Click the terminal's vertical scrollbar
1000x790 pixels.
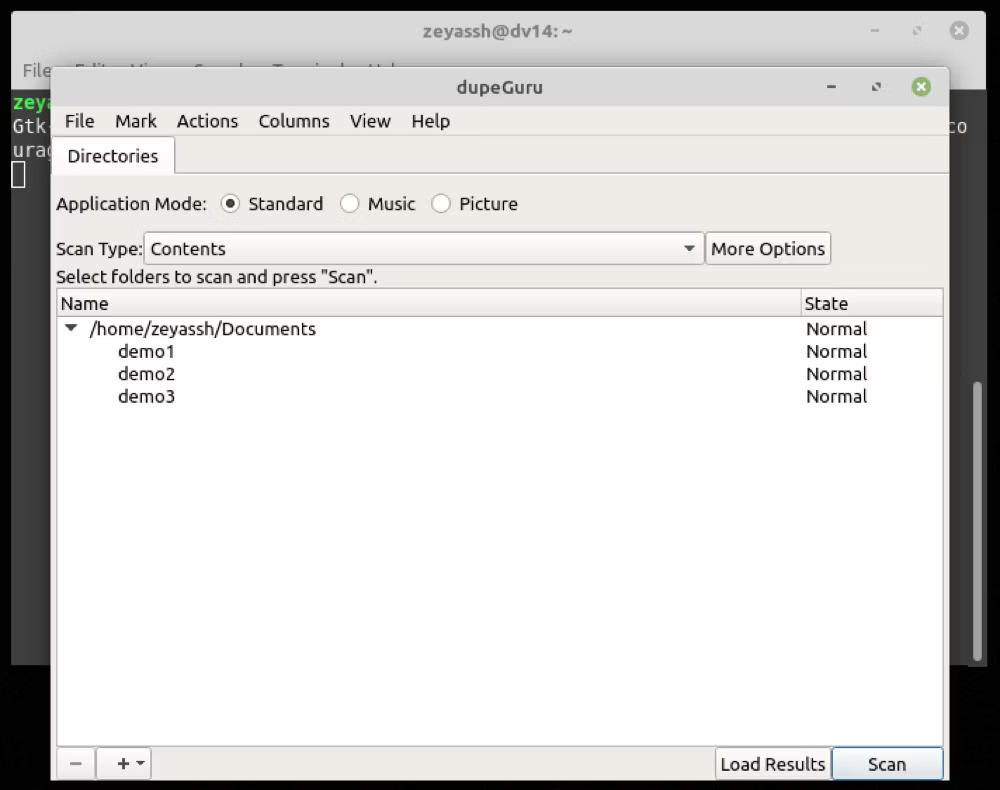point(978,520)
